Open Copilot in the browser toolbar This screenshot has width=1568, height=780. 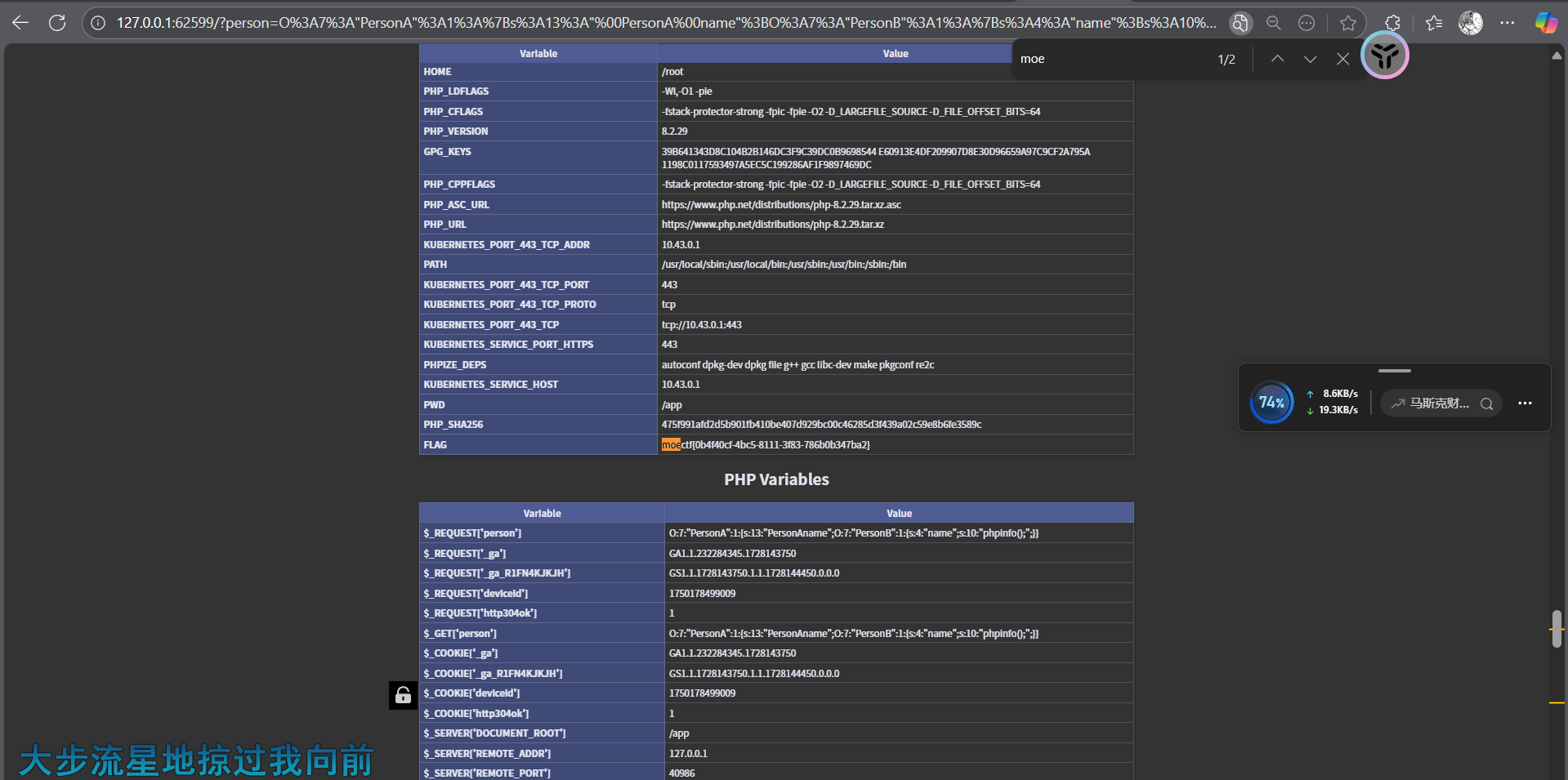tap(1546, 22)
